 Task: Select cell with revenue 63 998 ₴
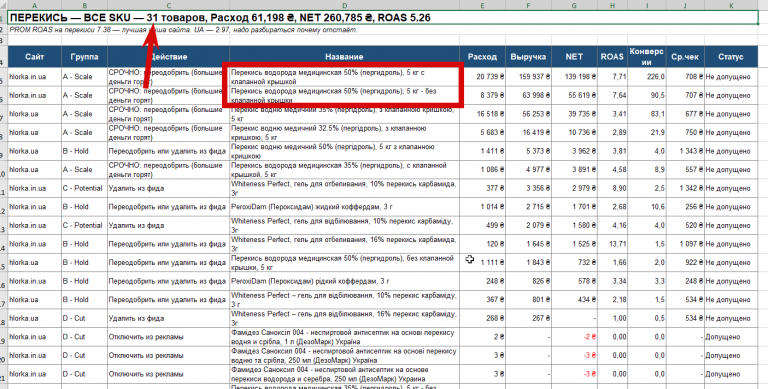pyautogui.click(x=528, y=96)
